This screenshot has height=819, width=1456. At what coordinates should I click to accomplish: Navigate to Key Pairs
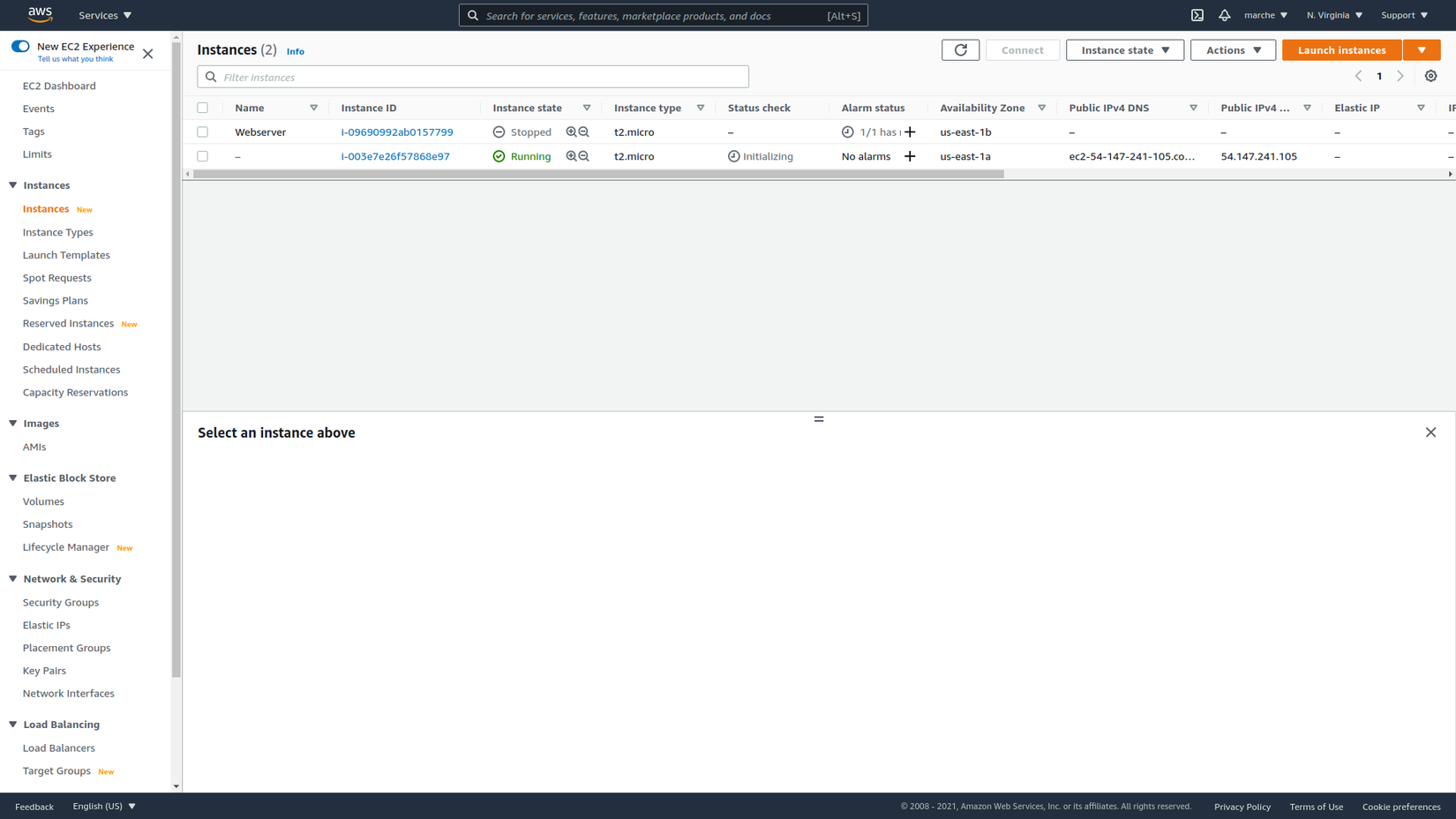44,671
